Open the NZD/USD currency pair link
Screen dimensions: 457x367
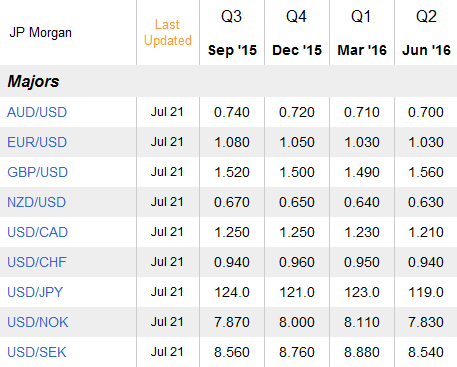(x=37, y=202)
